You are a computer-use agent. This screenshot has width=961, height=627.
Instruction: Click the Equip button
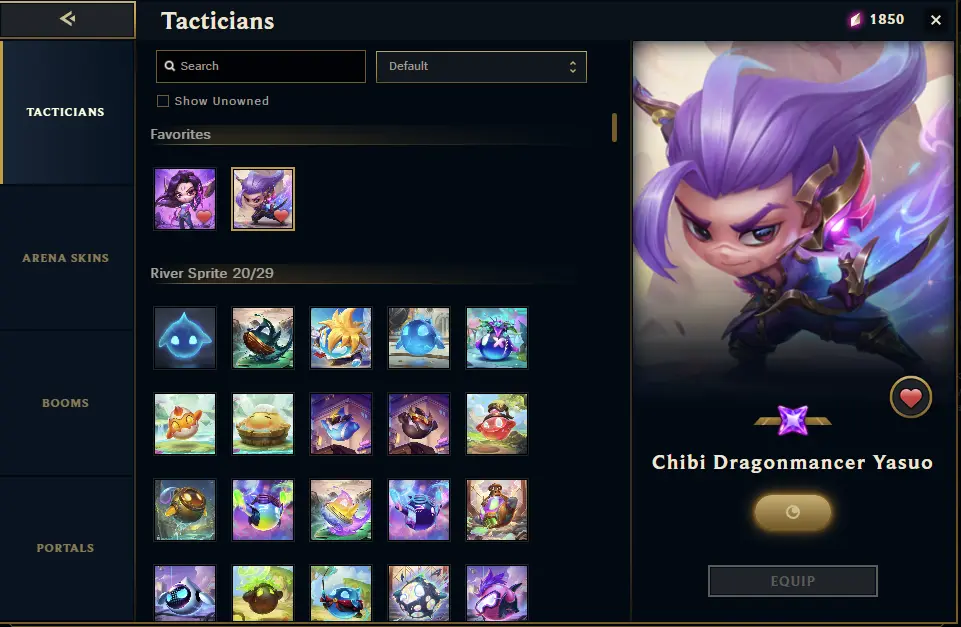click(792, 581)
